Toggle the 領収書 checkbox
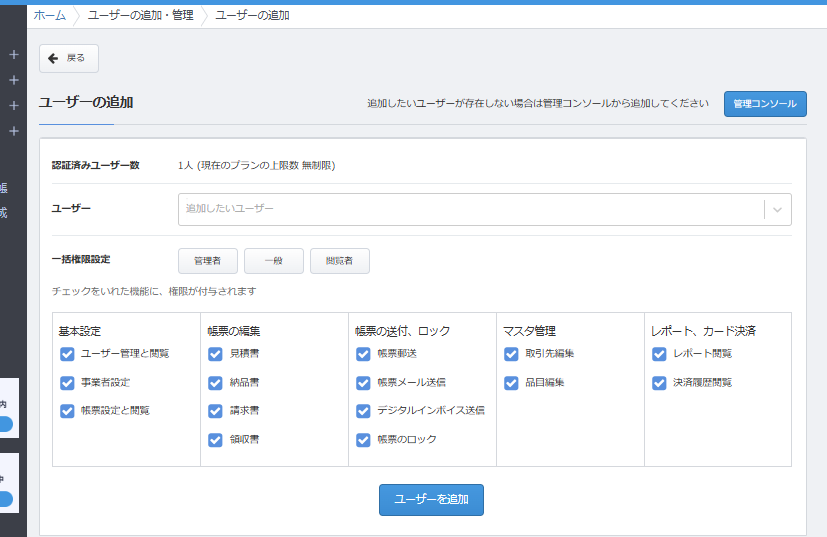The width and height of the screenshot is (827, 537). pos(215,439)
